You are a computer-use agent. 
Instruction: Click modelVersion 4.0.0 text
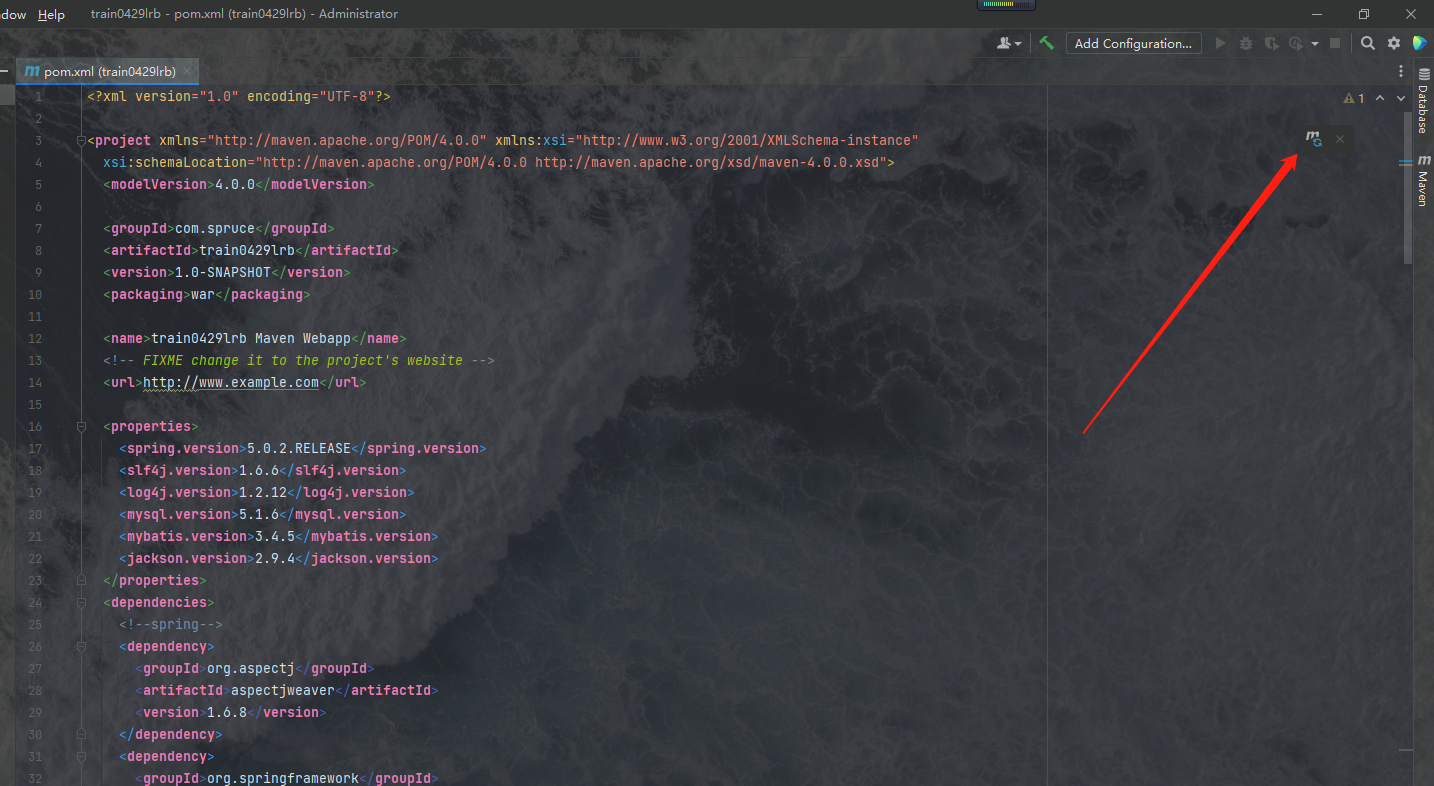coord(235,184)
